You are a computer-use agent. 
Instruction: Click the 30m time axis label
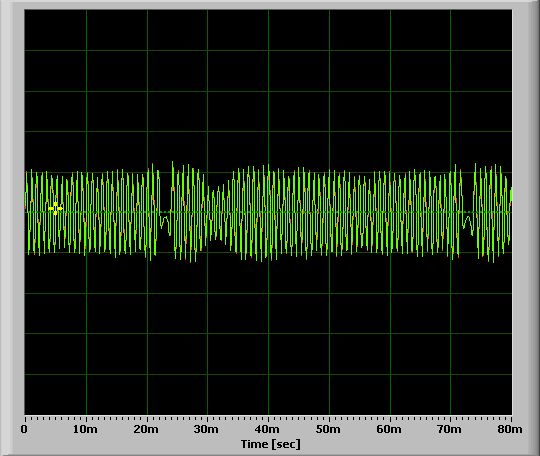click(x=206, y=429)
